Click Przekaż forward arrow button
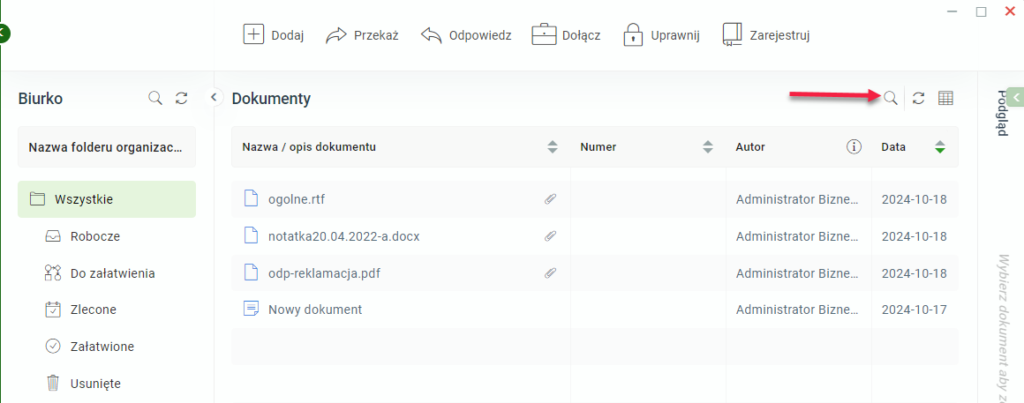Image resolution: width=1024 pixels, height=403 pixels. (362, 35)
